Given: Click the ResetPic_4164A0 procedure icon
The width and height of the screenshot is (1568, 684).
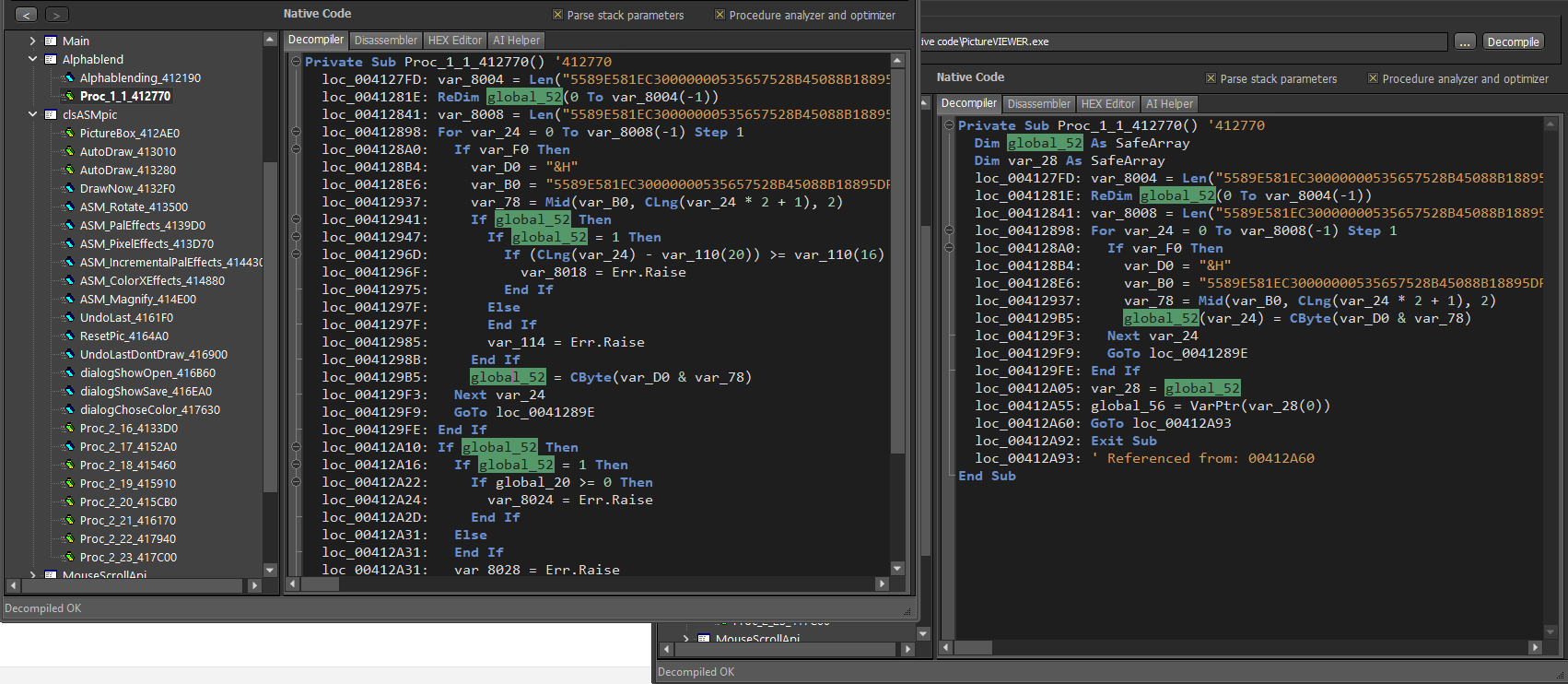Looking at the screenshot, I should [x=68, y=336].
